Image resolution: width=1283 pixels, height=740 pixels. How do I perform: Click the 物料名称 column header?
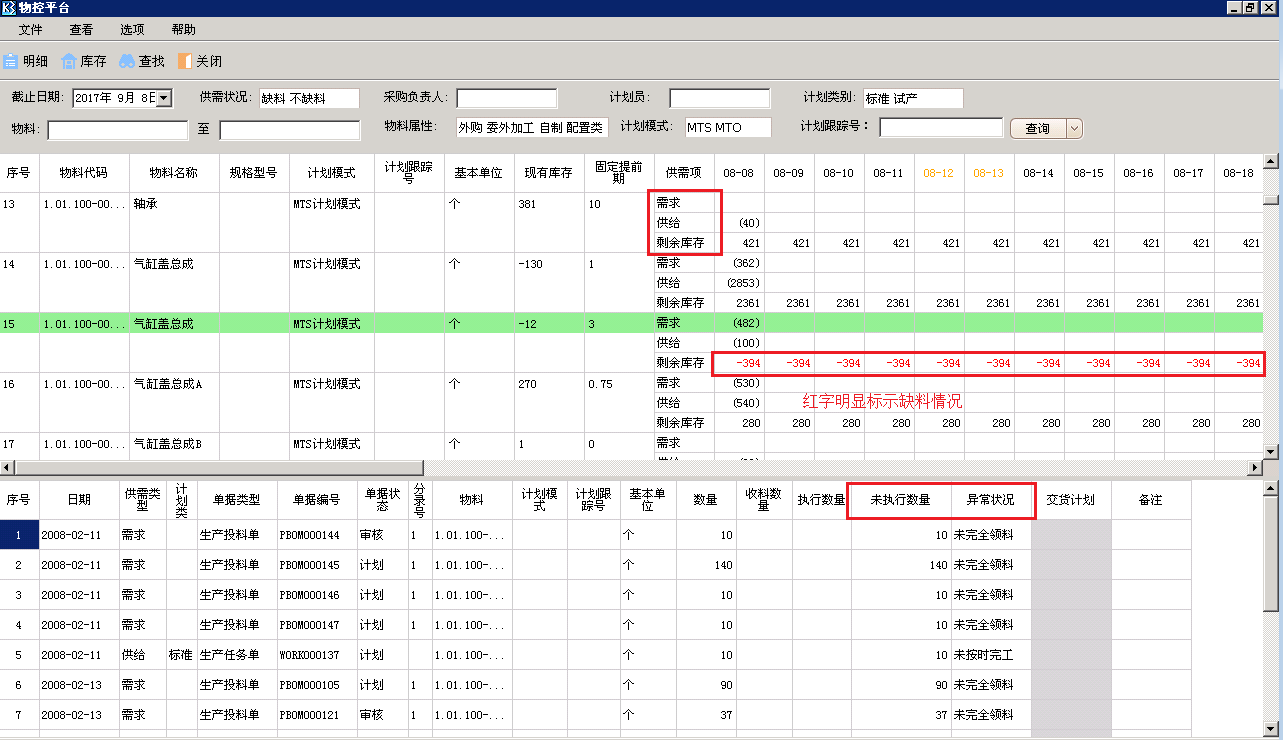[174, 173]
